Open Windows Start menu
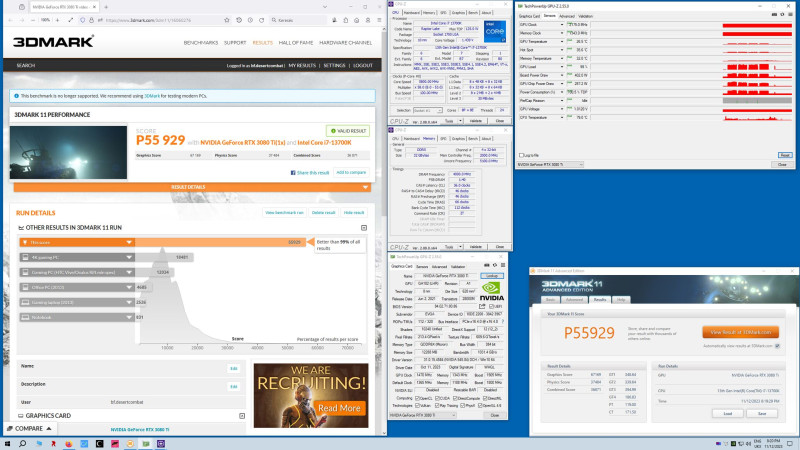The height and width of the screenshot is (450, 800). click(x=7, y=443)
